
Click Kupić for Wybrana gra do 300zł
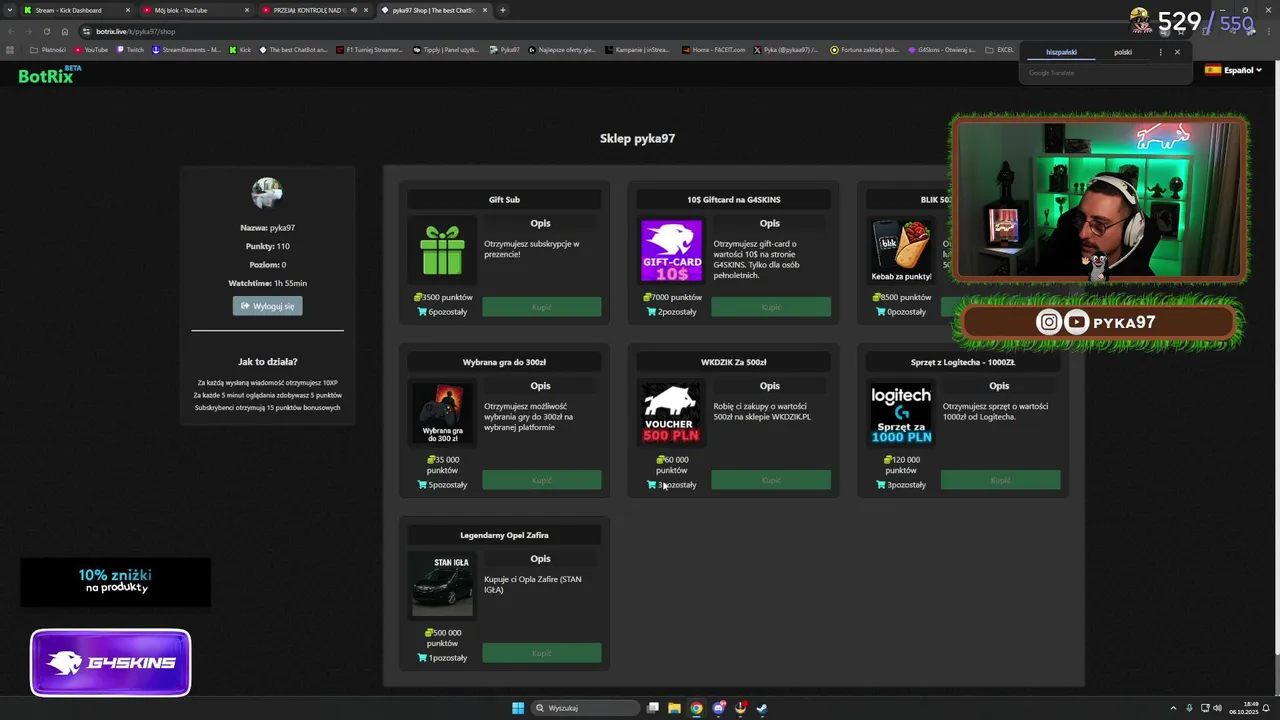pos(542,480)
